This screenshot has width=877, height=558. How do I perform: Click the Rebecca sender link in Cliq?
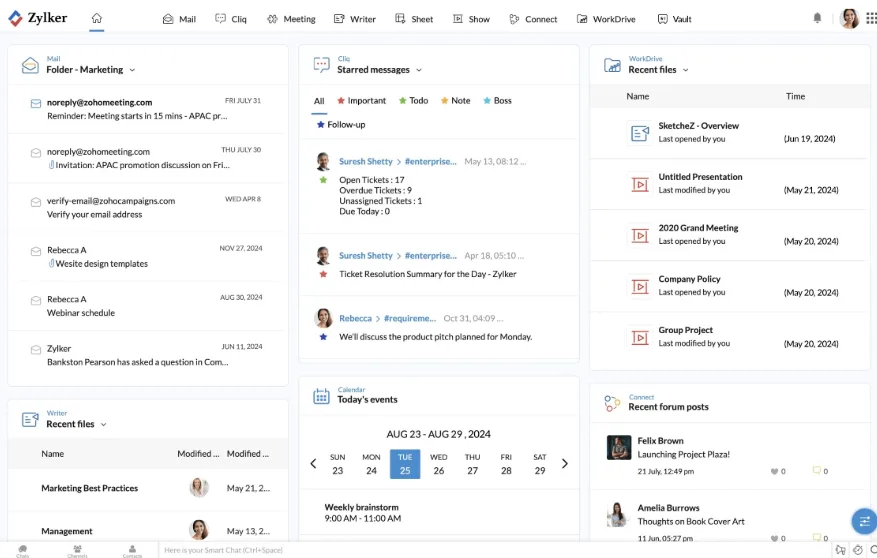(355, 319)
